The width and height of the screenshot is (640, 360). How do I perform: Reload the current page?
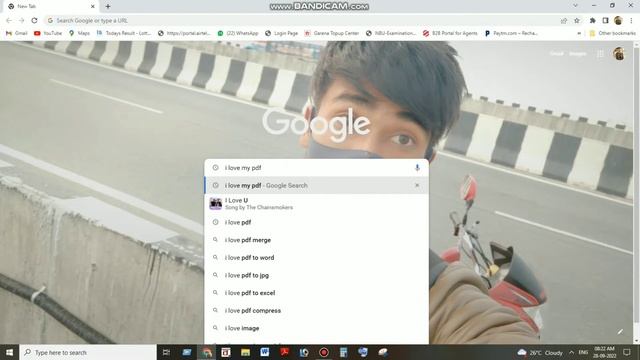coord(34,20)
